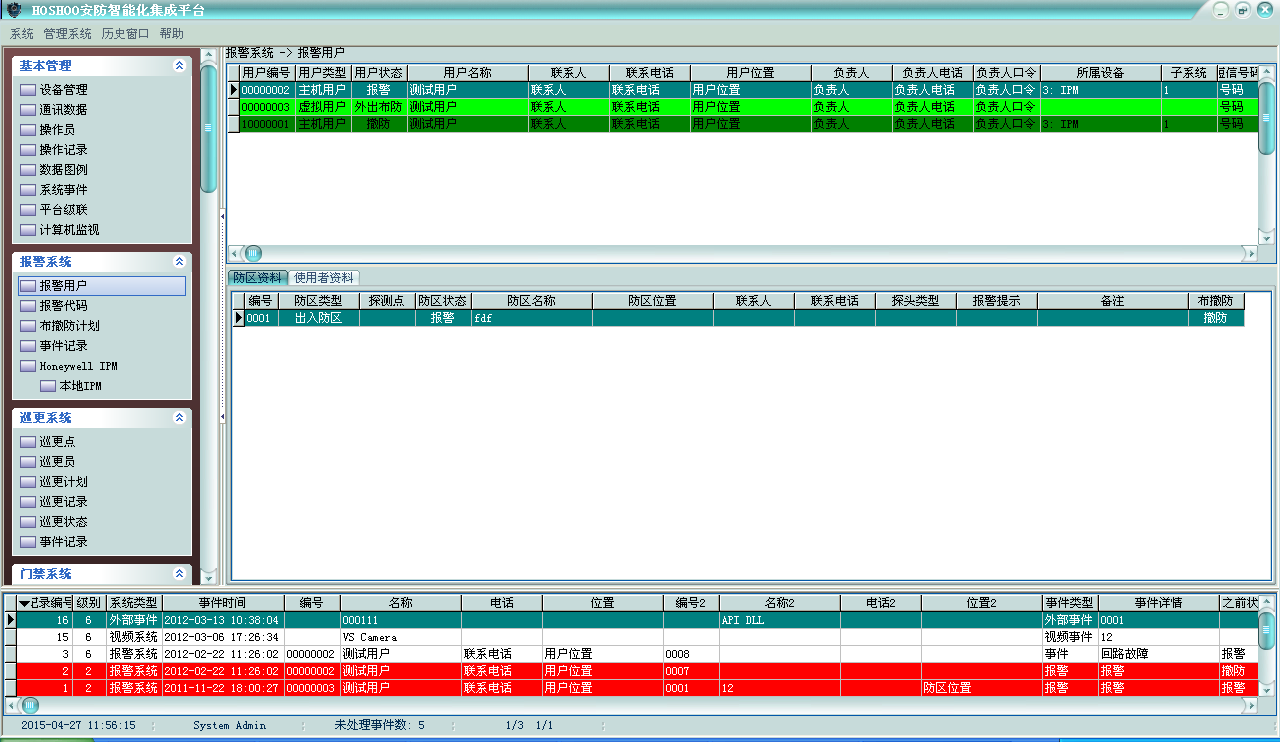Select 操作记录 in 基本管理 panel

63,150
